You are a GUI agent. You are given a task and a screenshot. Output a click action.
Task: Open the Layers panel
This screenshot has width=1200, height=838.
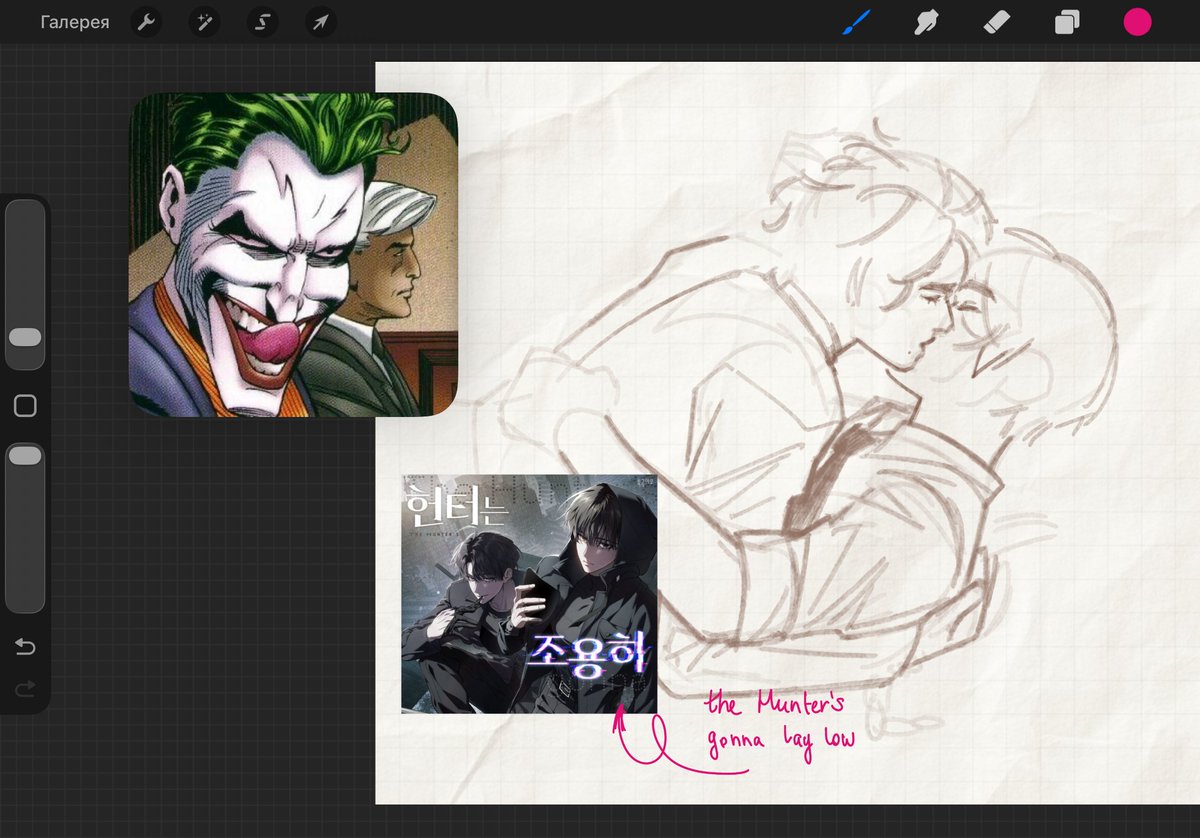[x=1067, y=22]
